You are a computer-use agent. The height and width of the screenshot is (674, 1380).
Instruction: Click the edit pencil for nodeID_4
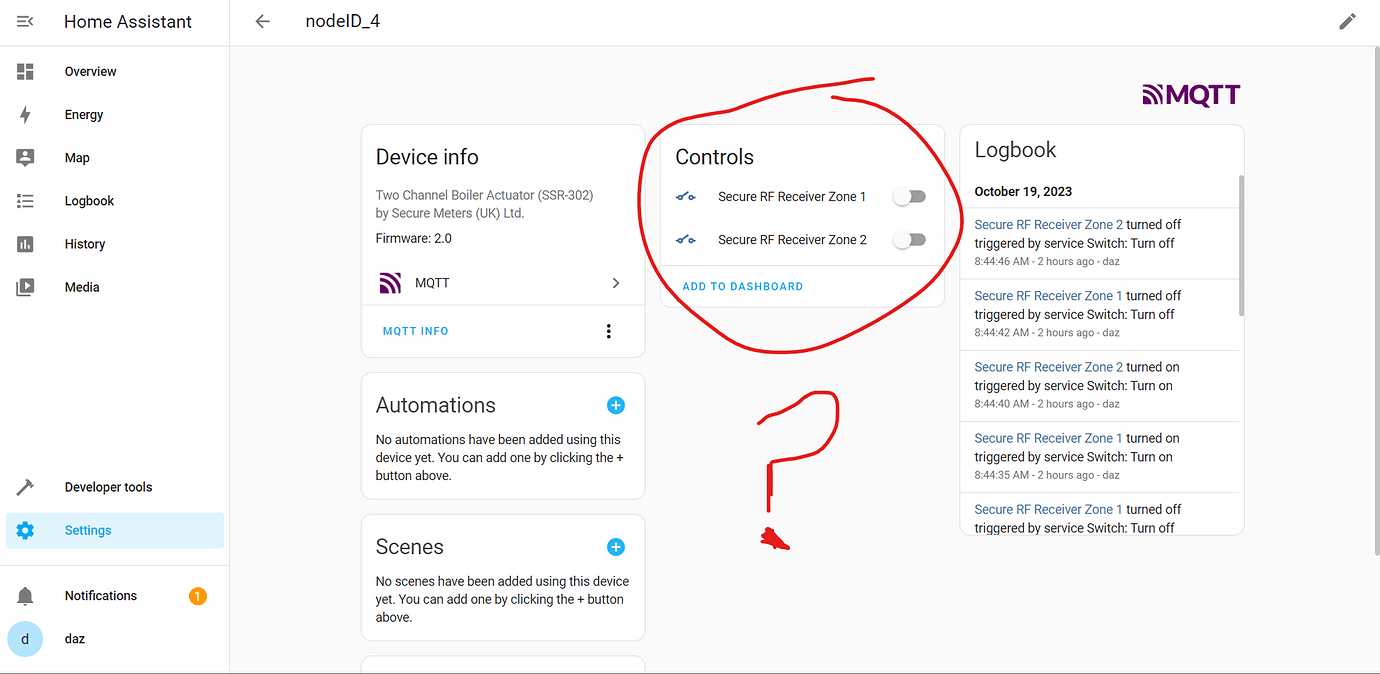[1347, 21]
